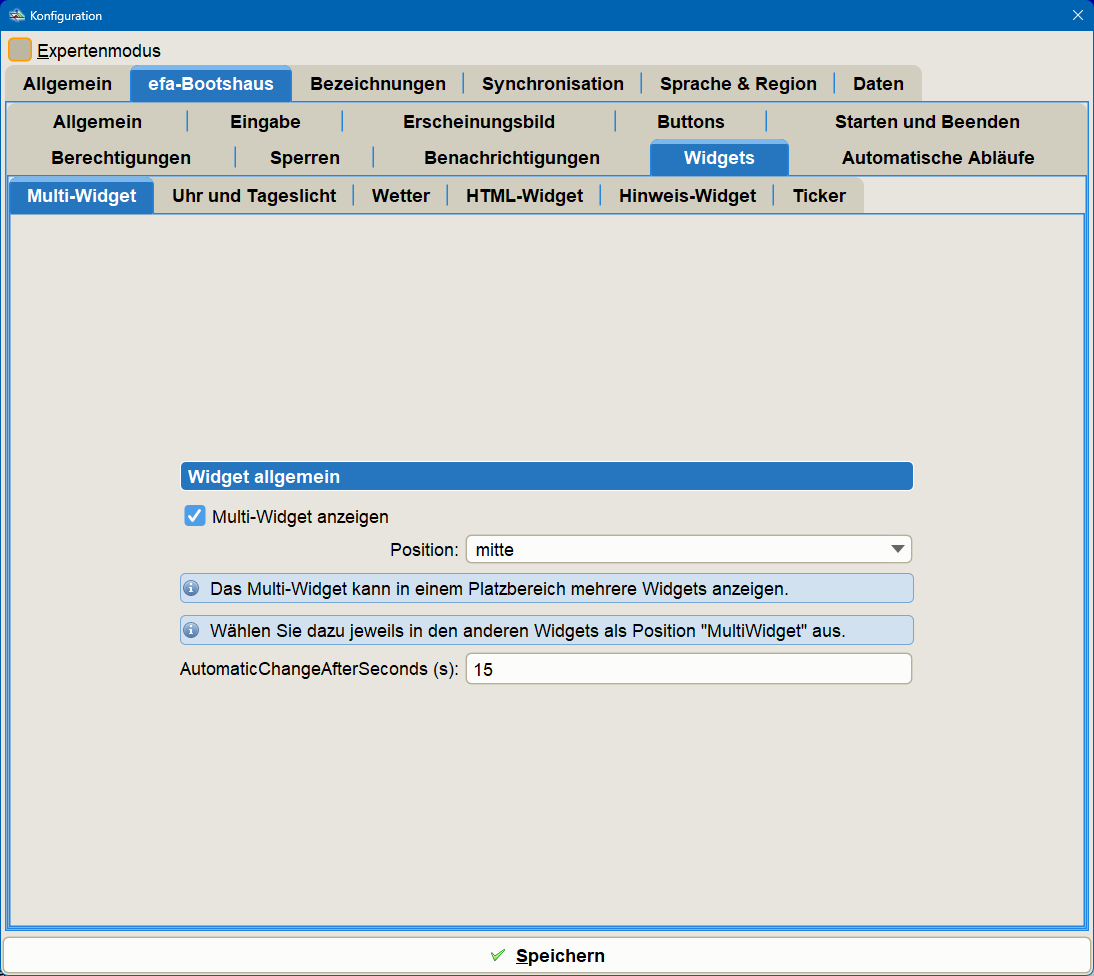This screenshot has width=1094, height=976.
Task: Switch to the Bezeichnungen tab
Action: click(377, 84)
